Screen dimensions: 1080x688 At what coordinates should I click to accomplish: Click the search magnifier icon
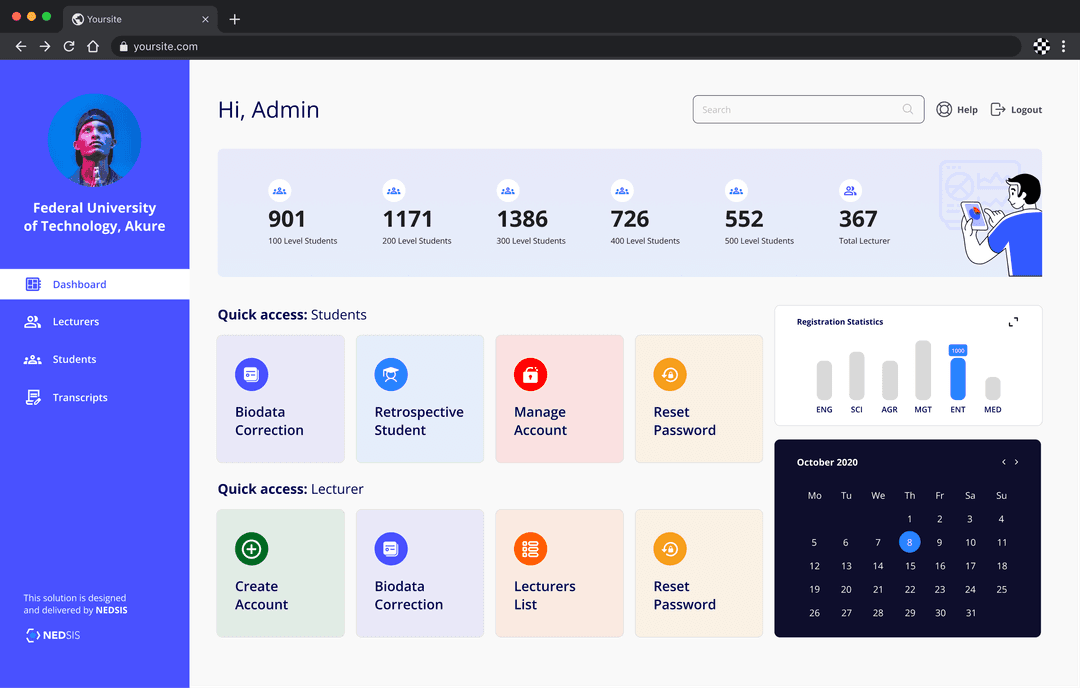tap(908, 110)
